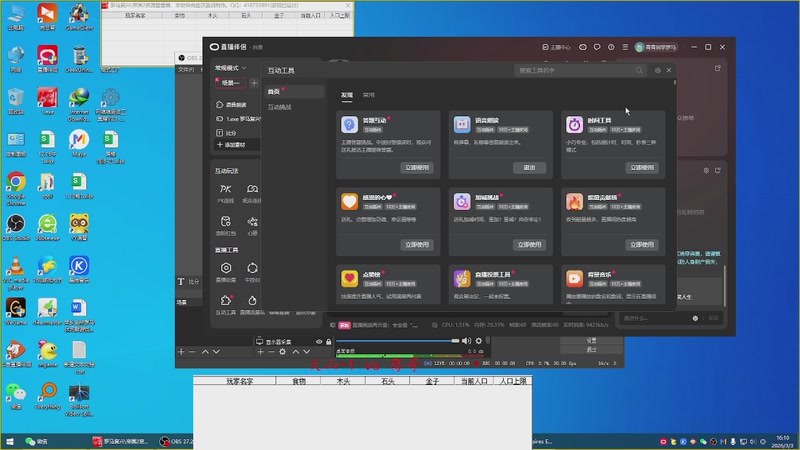Viewport: 800px width, 450px height.
Task: Open VLC media player desktop icon
Action: (x=16, y=273)
